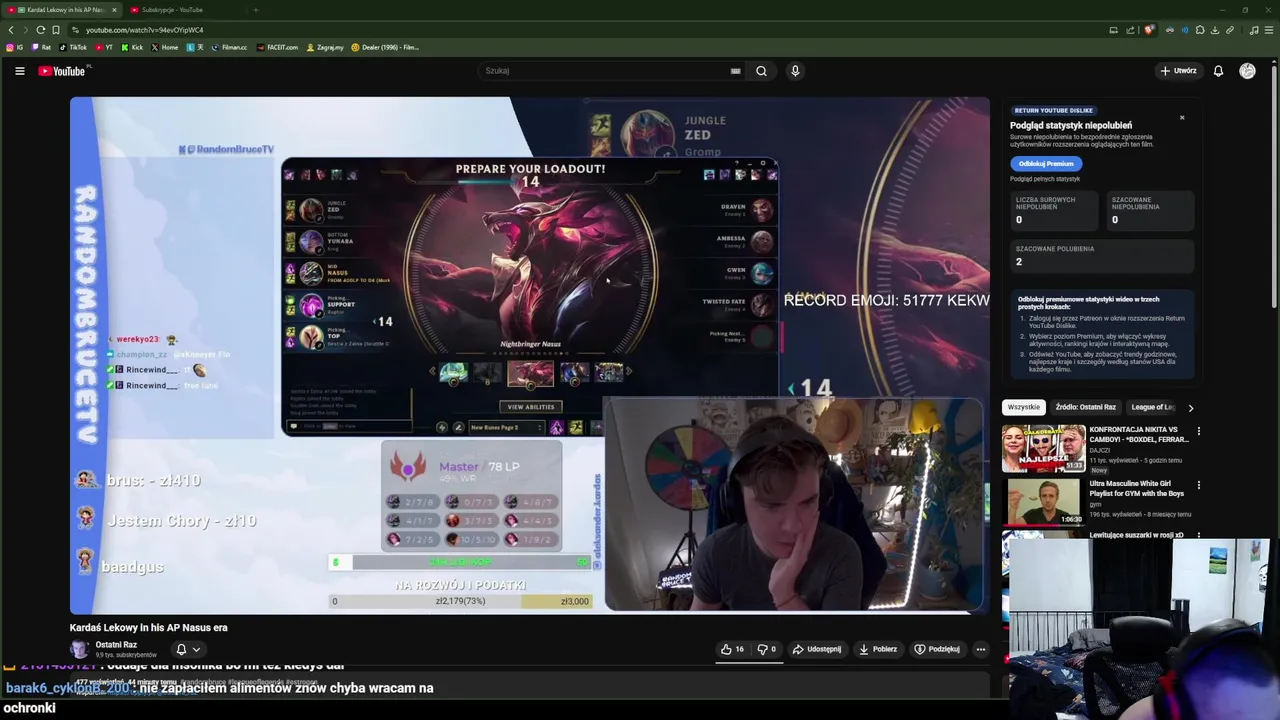Viewport: 1280px width, 720px height.
Task: Open the media control music-note icon
Action: (1254, 30)
